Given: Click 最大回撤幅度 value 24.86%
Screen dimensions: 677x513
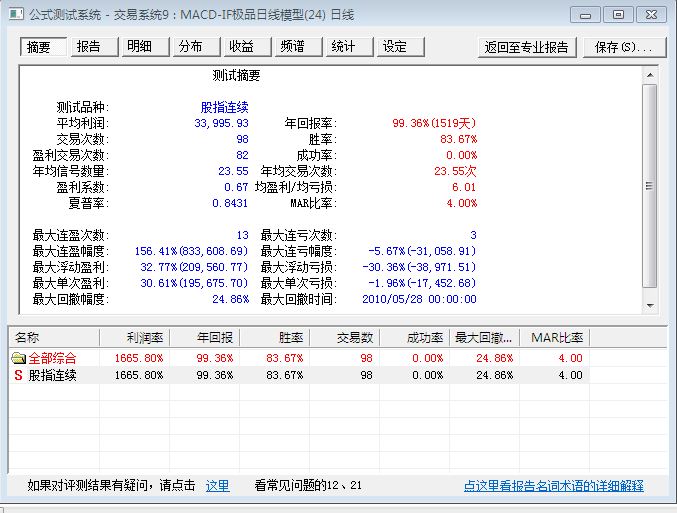Looking at the screenshot, I should click(231, 299).
